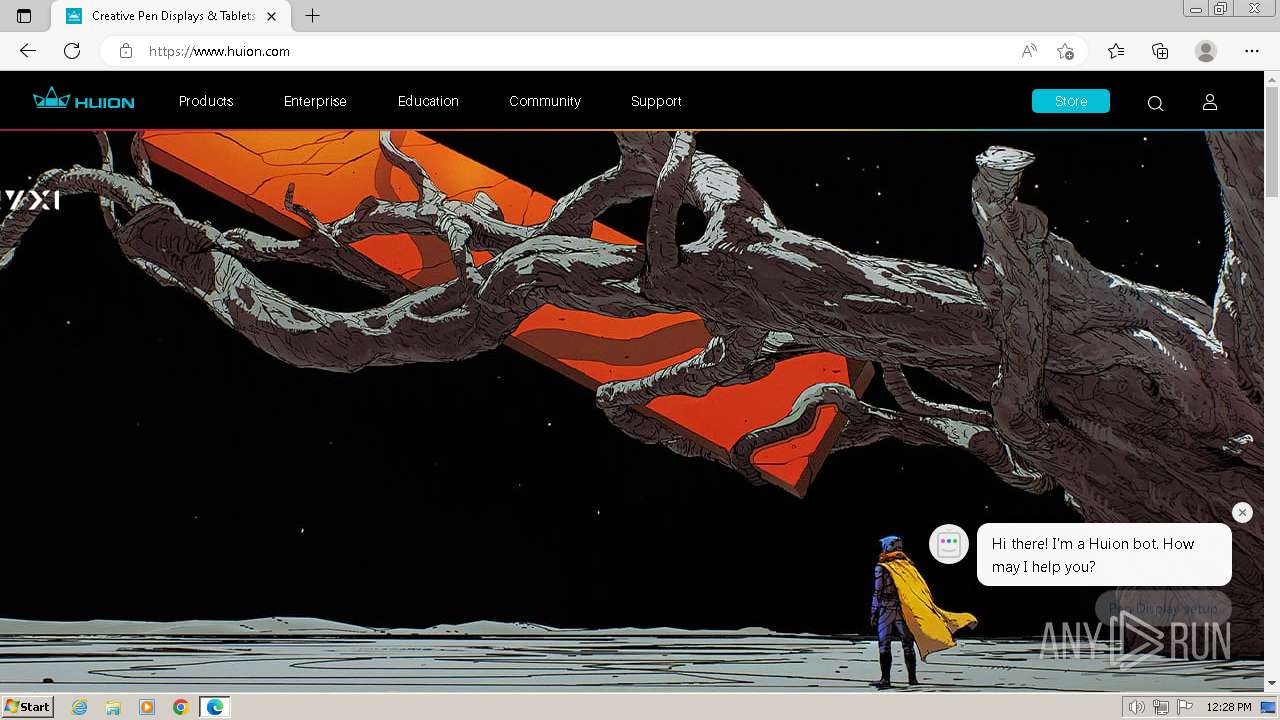Click the Store button
1280x720 pixels.
1071,101
